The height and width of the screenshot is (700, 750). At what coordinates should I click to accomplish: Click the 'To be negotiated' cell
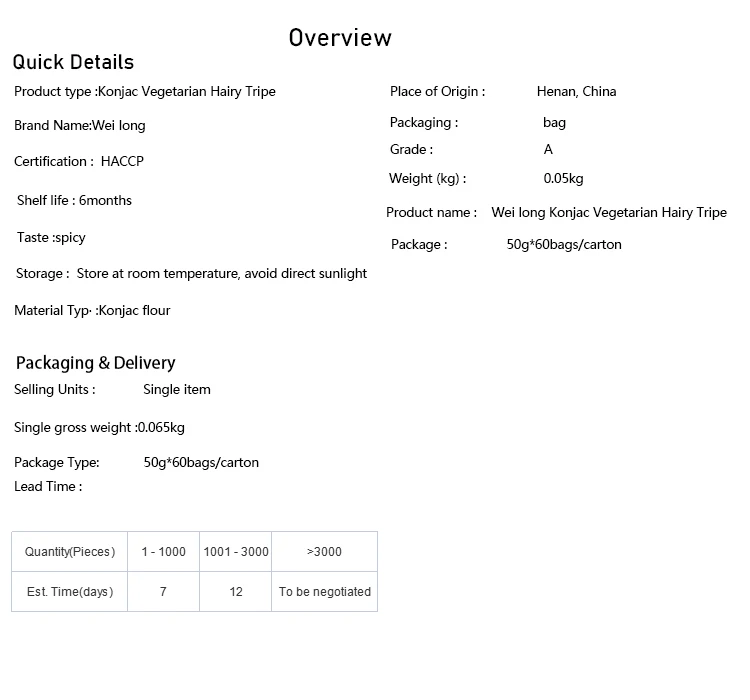coord(325,592)
